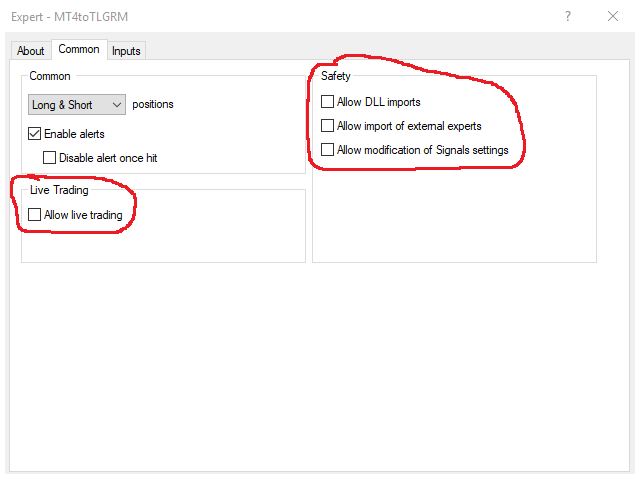This screenshot has height=480, width=640.
Task: Toggle Allow modification of Signals settings
Action: 327,150
